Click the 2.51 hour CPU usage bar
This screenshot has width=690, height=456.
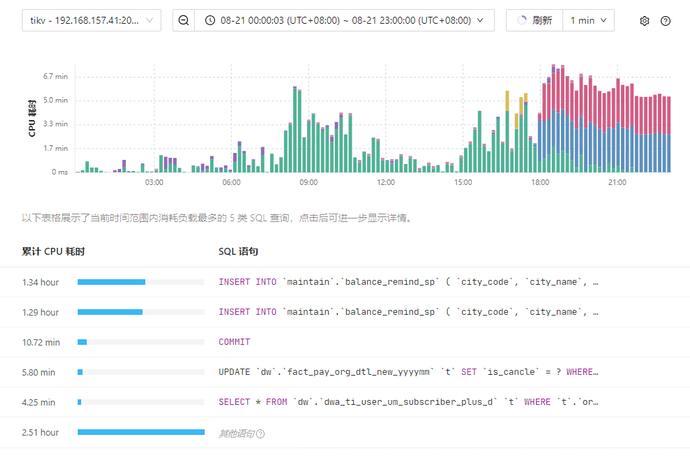pyautogui.click(x=140, y=432)
